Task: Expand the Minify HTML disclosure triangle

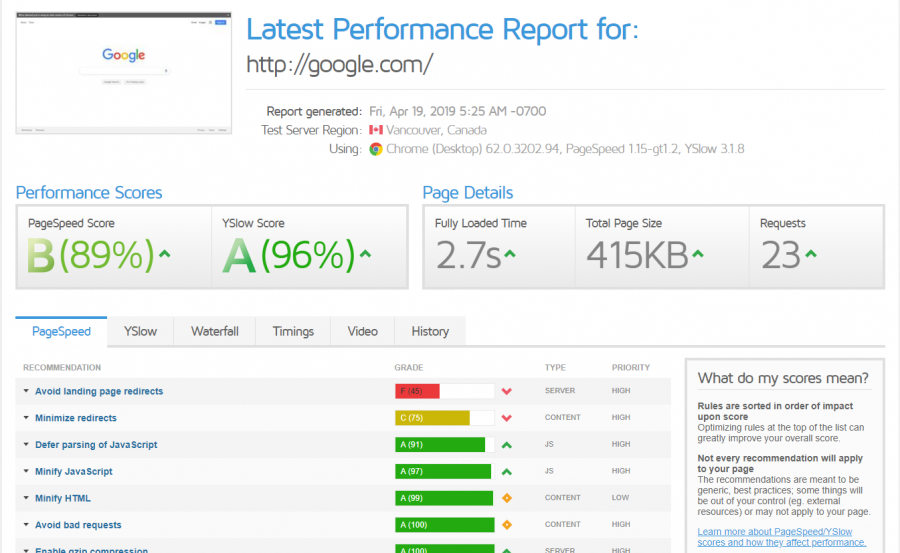Action: tap(26, 497)
